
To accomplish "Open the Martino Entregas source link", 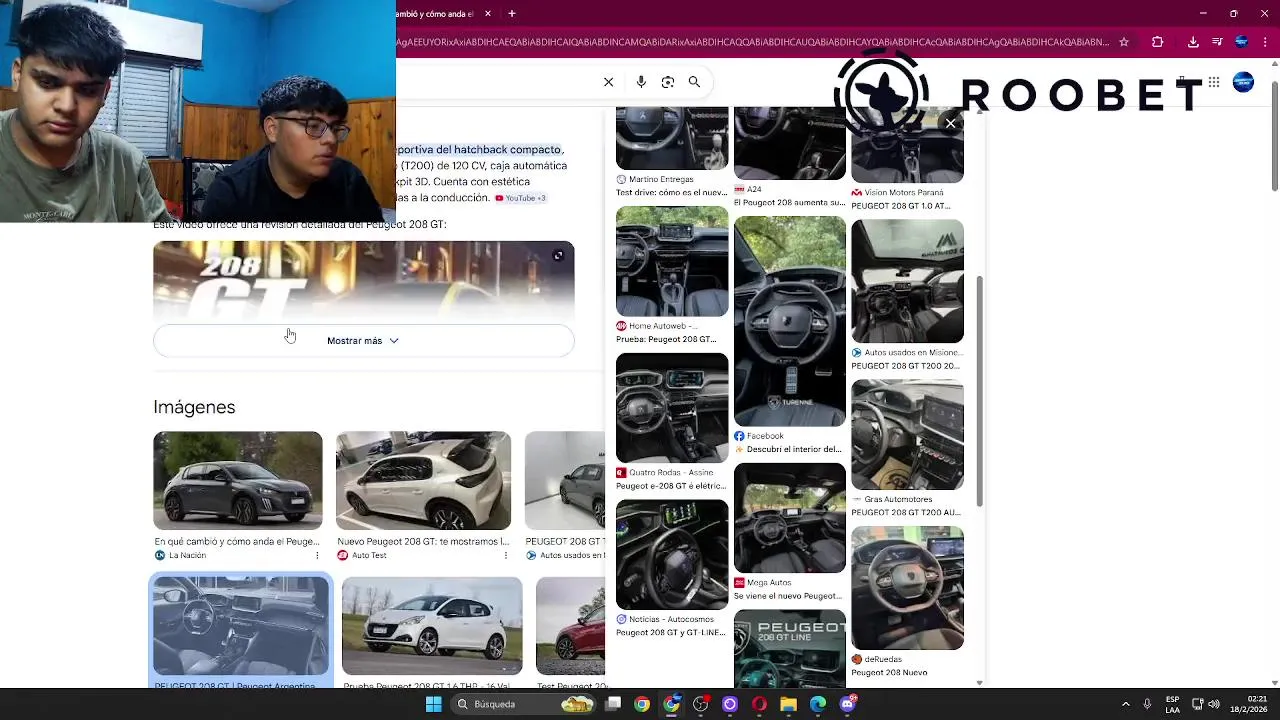I will pyautogui.click(x=661, y=179).
